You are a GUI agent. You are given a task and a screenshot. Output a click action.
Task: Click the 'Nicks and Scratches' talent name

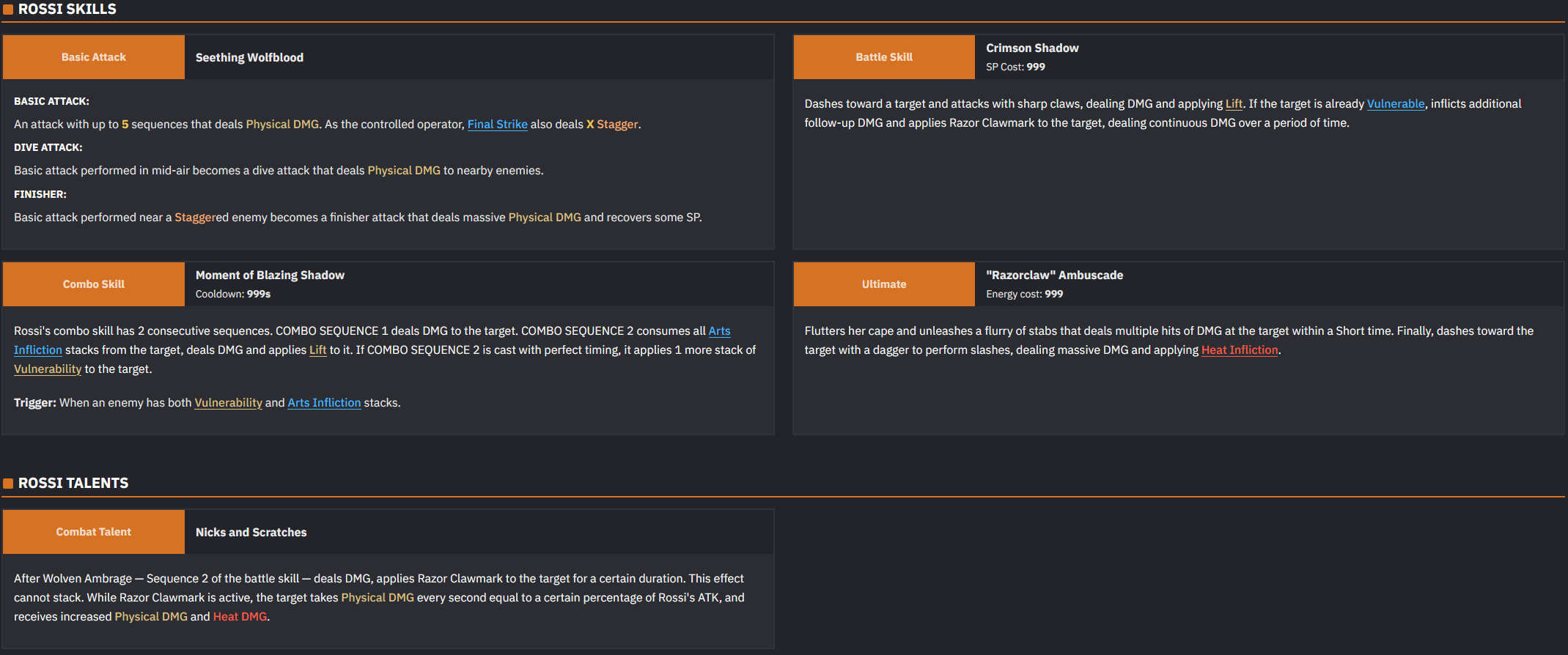[x=251, y=532]
